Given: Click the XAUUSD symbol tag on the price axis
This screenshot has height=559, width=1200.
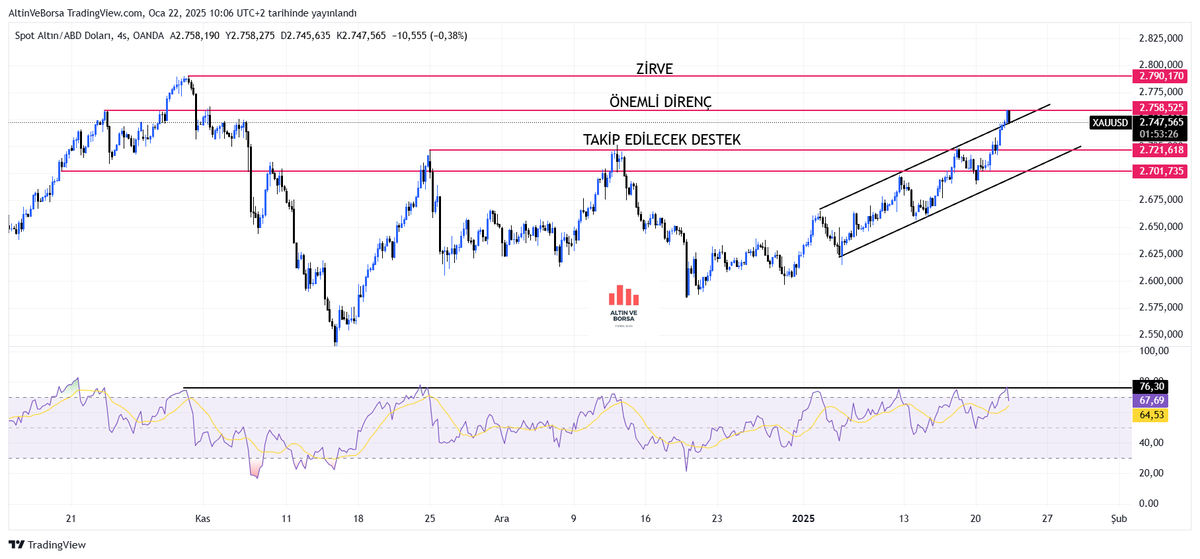Looking at the screenshot, I should 1111,122.
